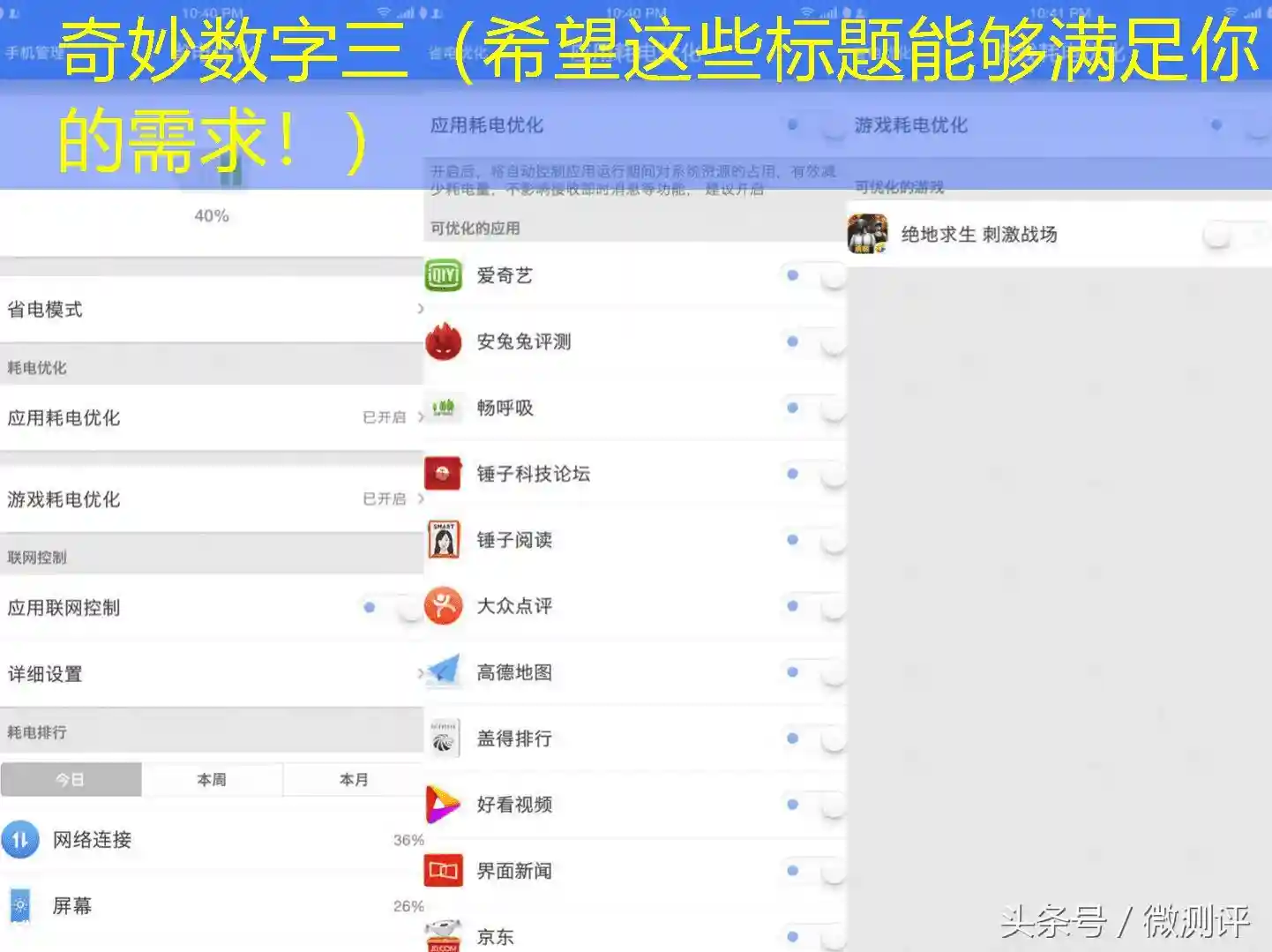Tap the 京东 app name
This screenshot has width=1272, height=952.
[496, 937]
